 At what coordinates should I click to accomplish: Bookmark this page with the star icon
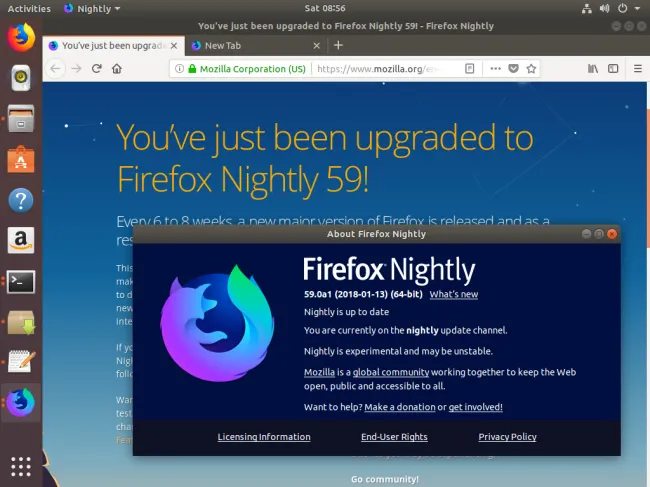[531, 69]
